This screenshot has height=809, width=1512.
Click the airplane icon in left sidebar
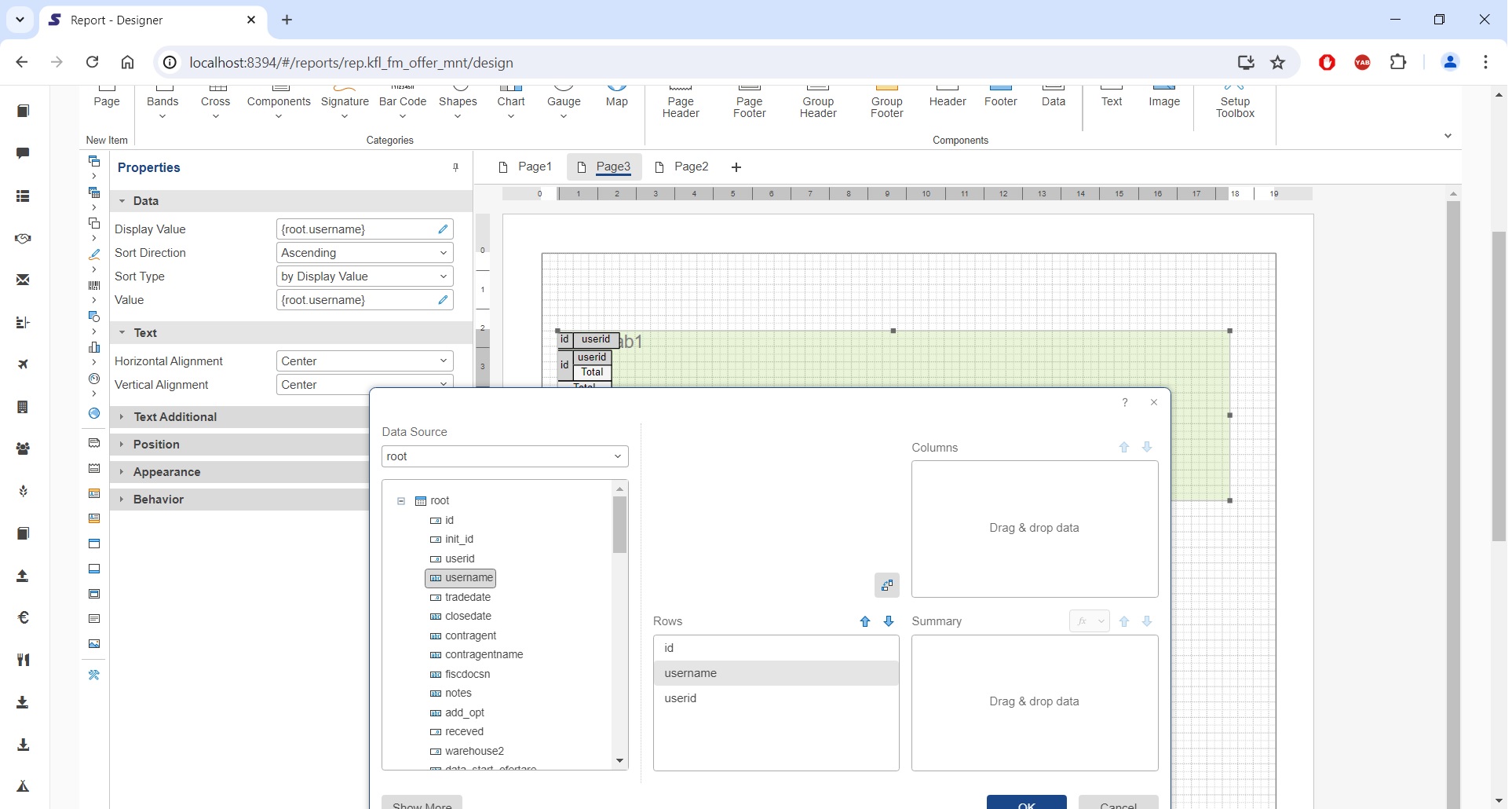(23, 364)
